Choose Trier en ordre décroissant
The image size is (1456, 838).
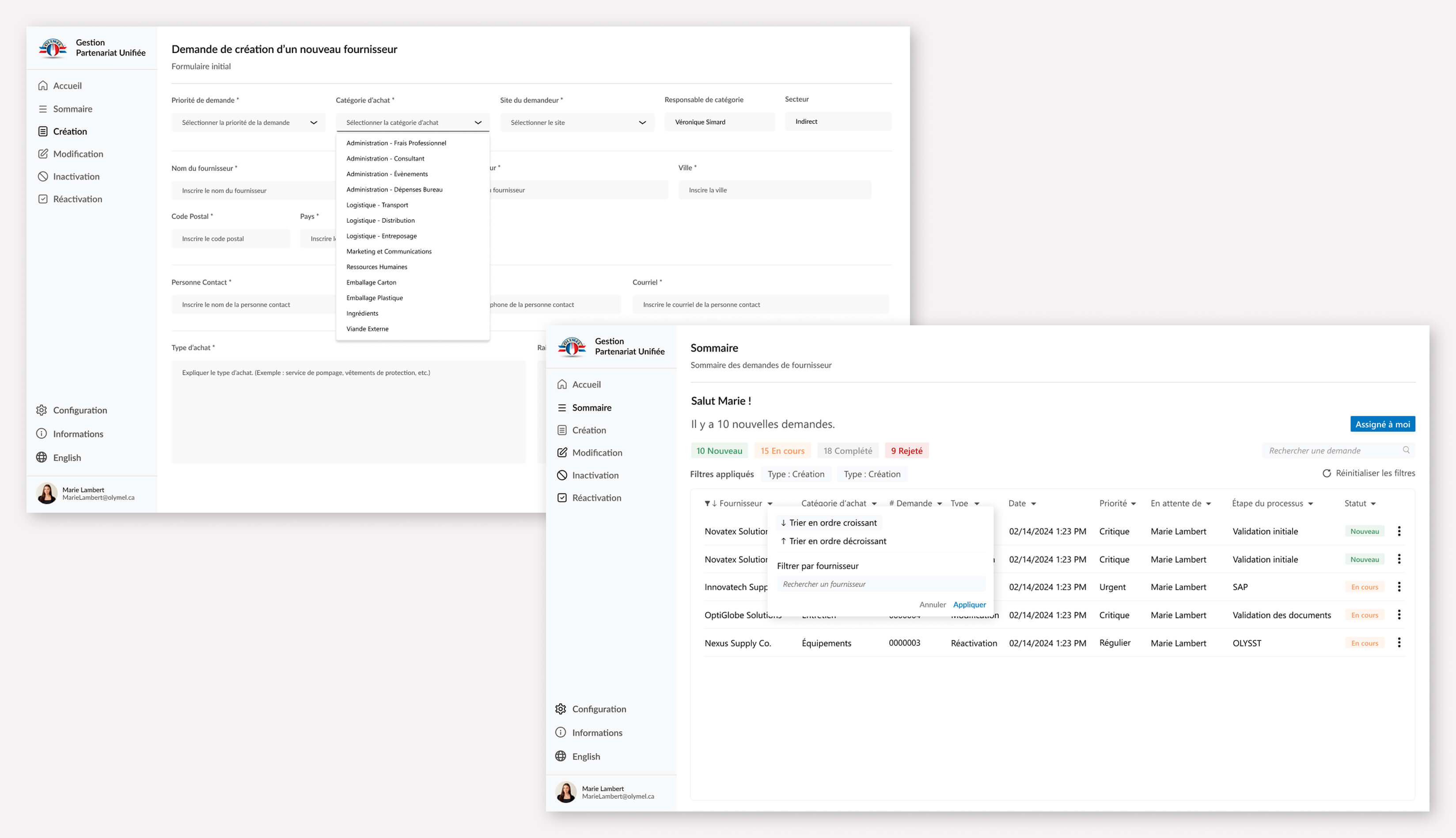pyautogui.click(x=833, y=541)
